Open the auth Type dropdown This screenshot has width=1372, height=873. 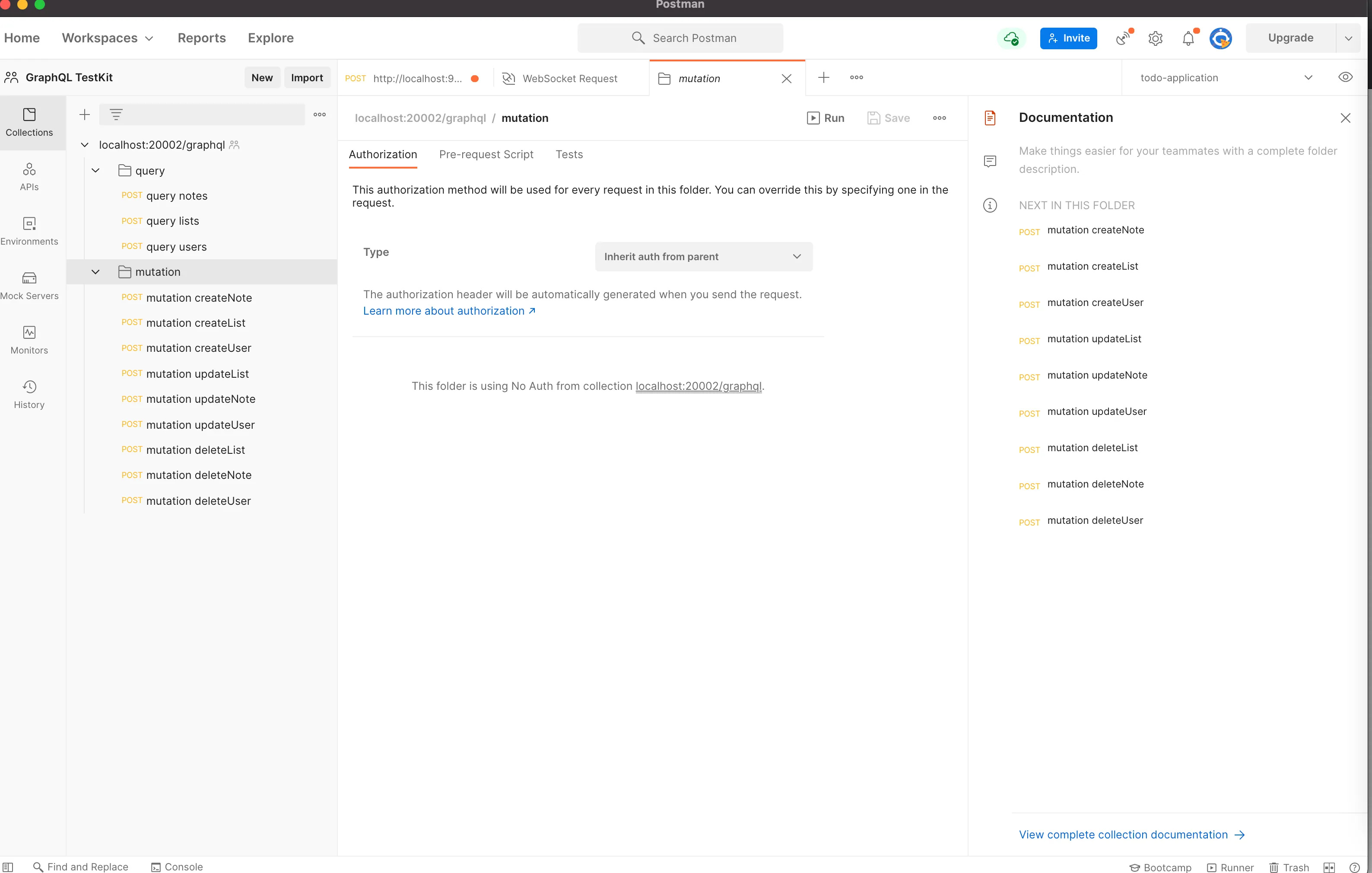click(x=704, y=256)
